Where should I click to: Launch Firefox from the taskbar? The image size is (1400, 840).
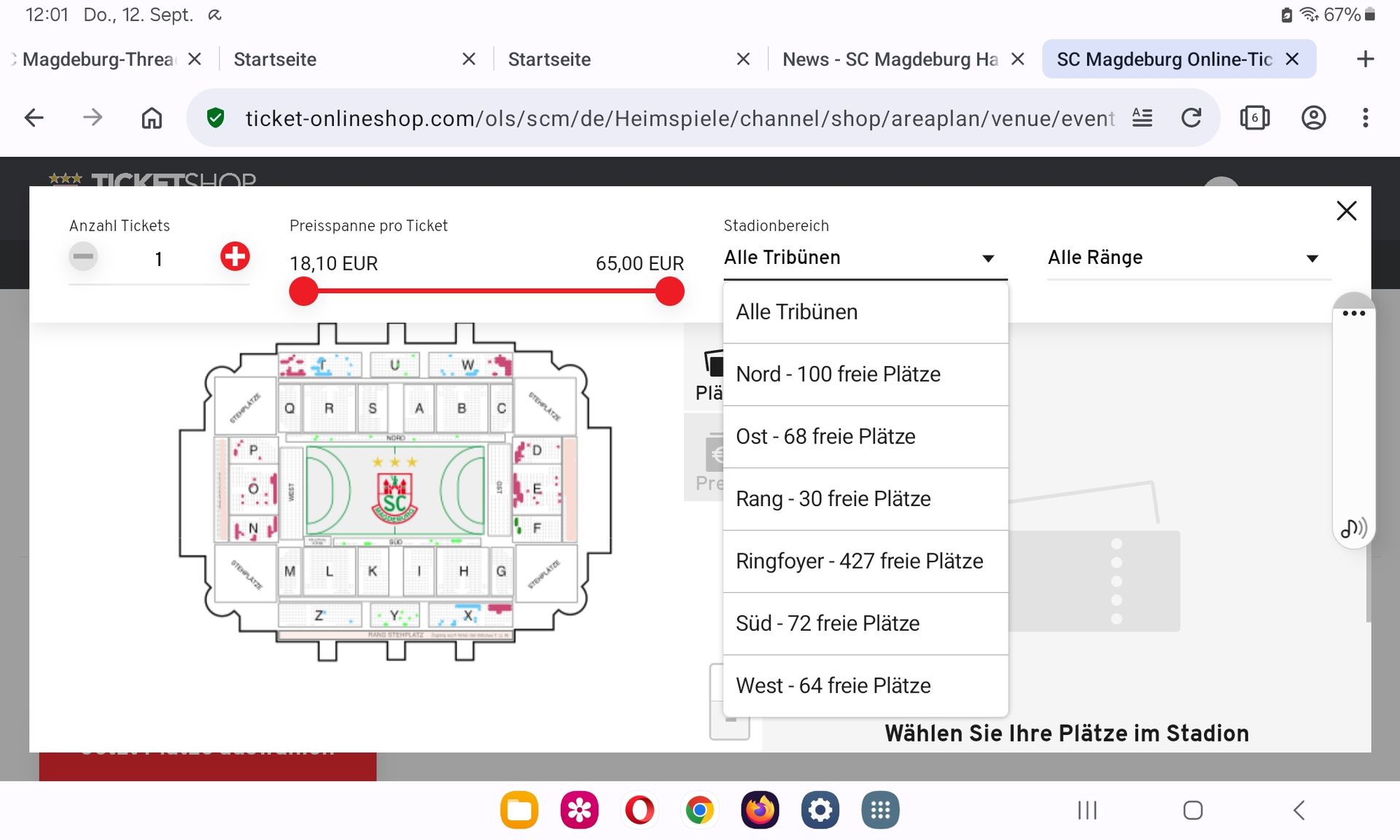pyautogui.click(x=760, y=810)
